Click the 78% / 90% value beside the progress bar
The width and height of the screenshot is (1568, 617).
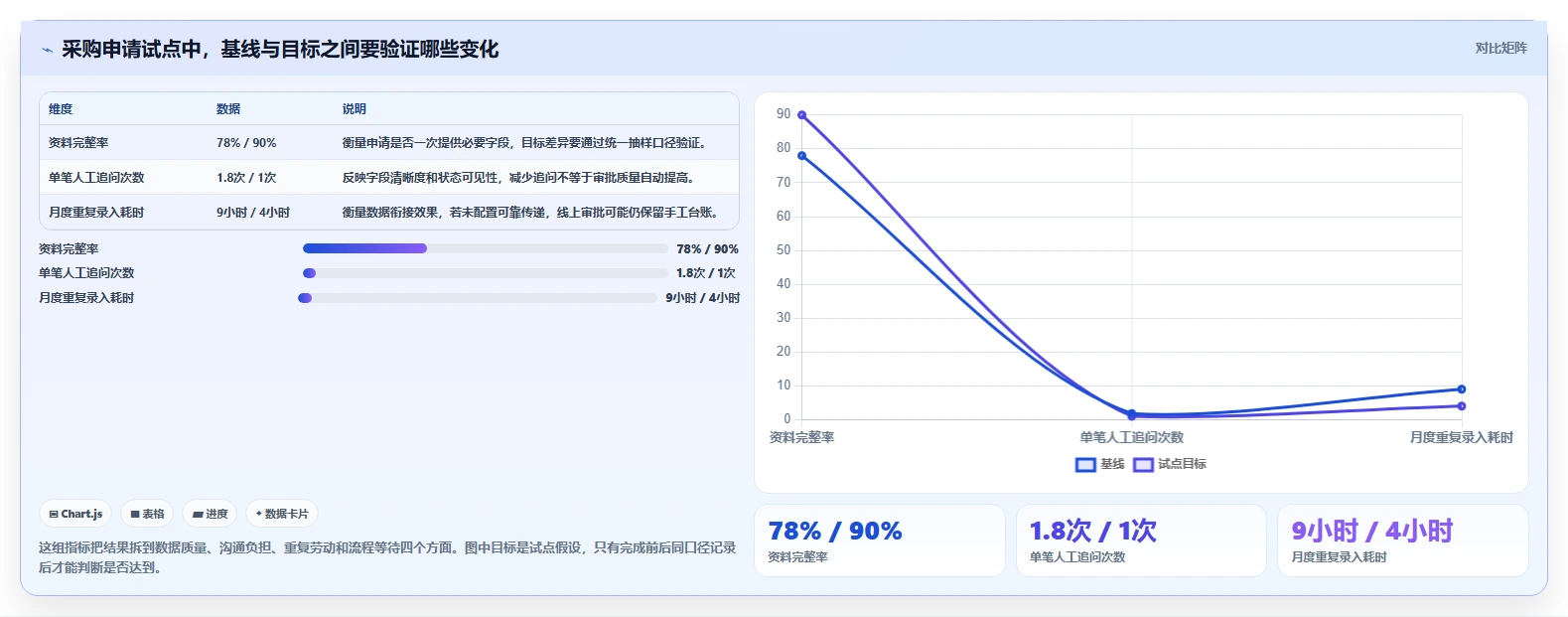pyautogui.click(x=707, y=249)
